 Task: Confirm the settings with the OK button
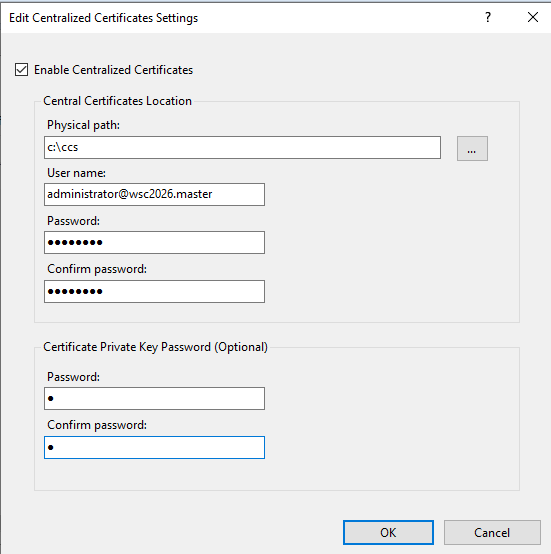coord(388,532)
